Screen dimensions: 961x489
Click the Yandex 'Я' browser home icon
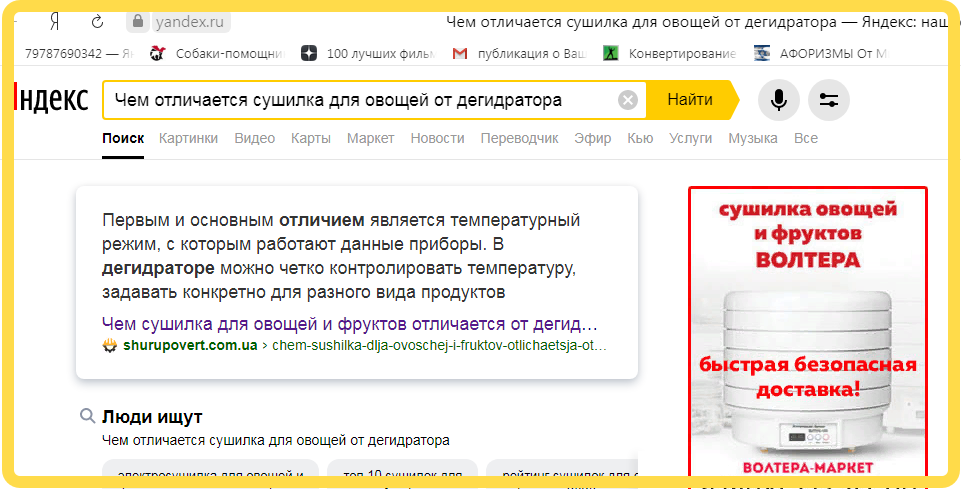54,23
